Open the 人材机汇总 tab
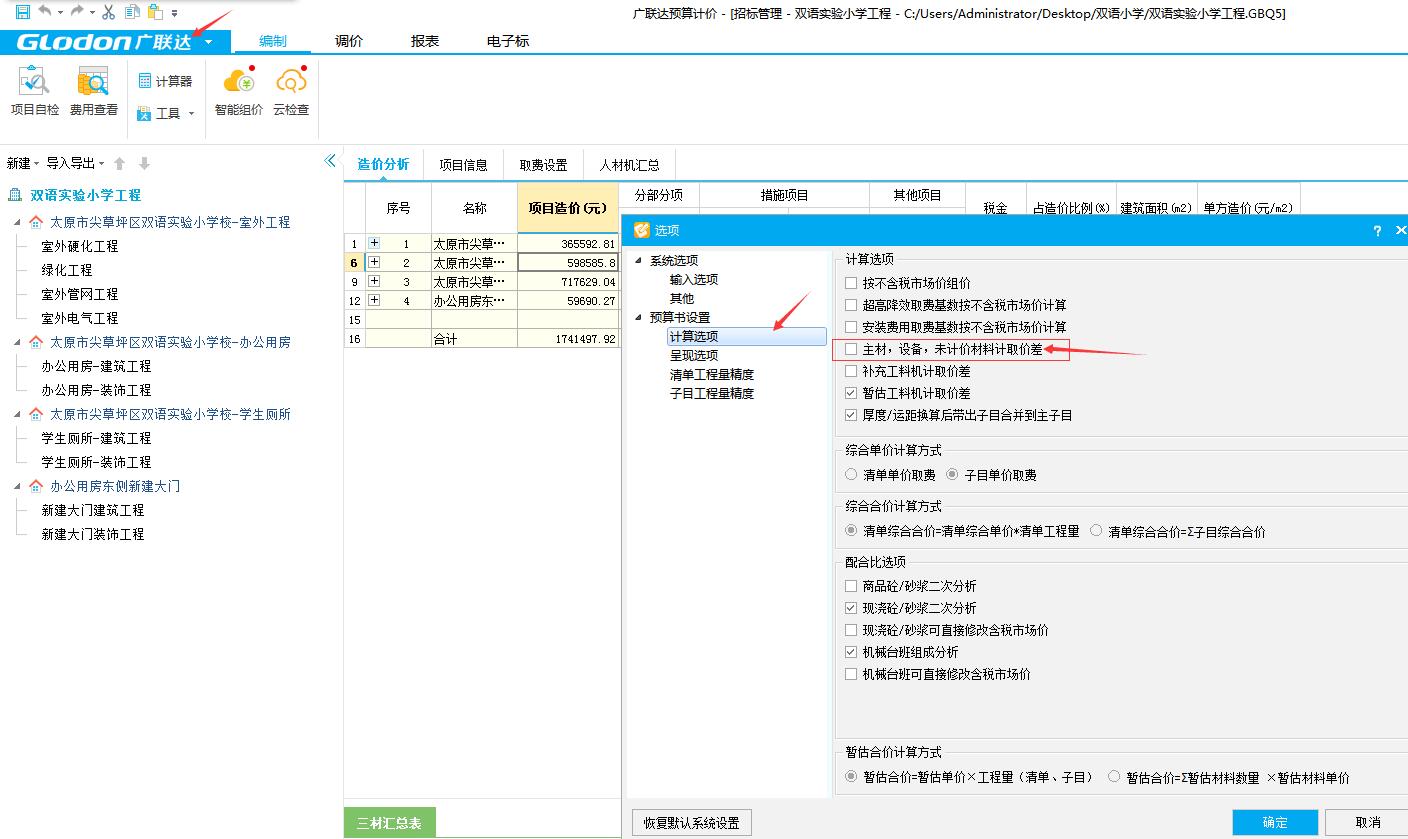Screen dimensions: 1408x839 [x=630, y=165]
